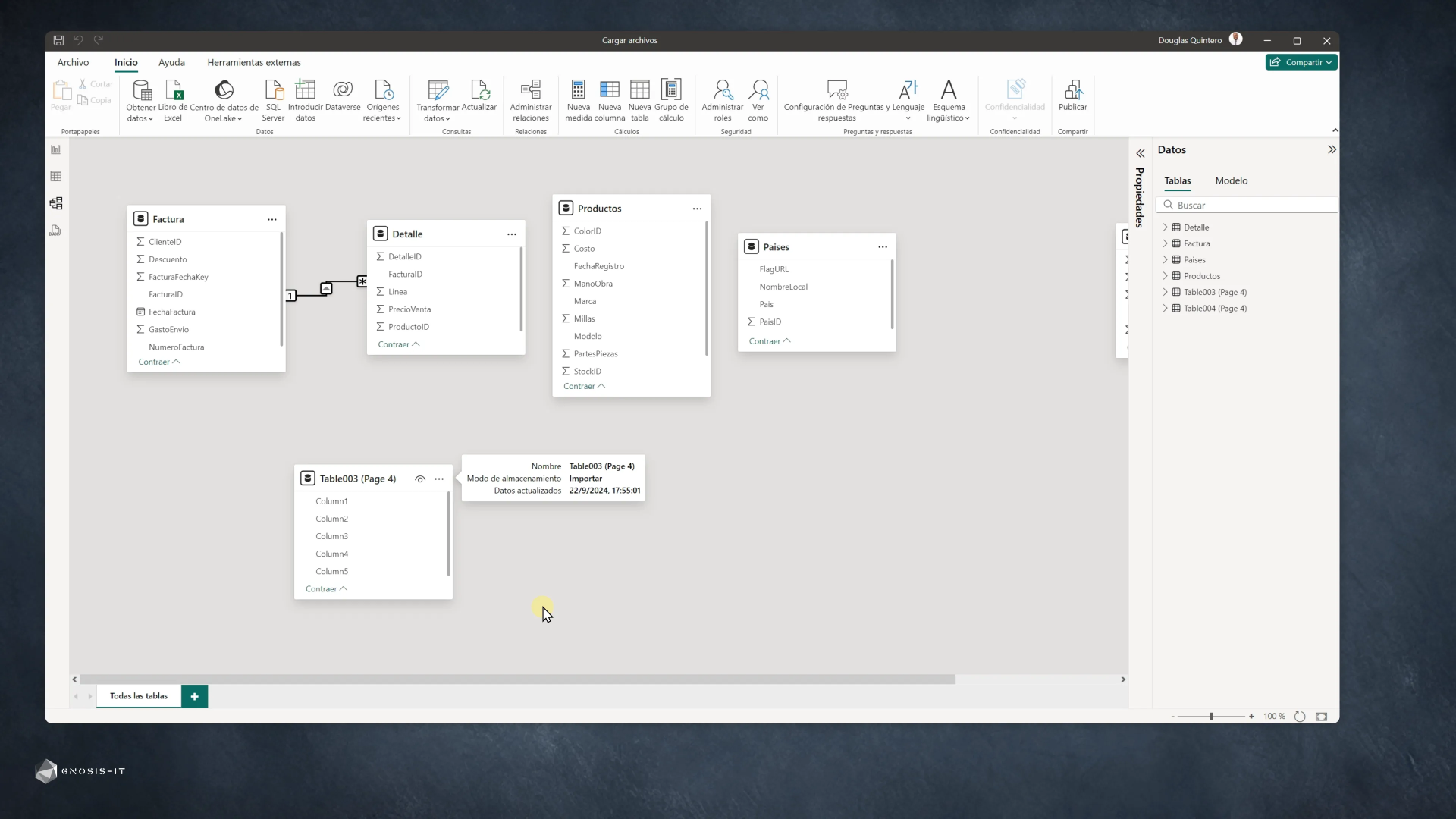The height and width of the screenshot is (819, 1456).
Task: Collapse the ribbon with the arrow
Action: [1335, 130]
